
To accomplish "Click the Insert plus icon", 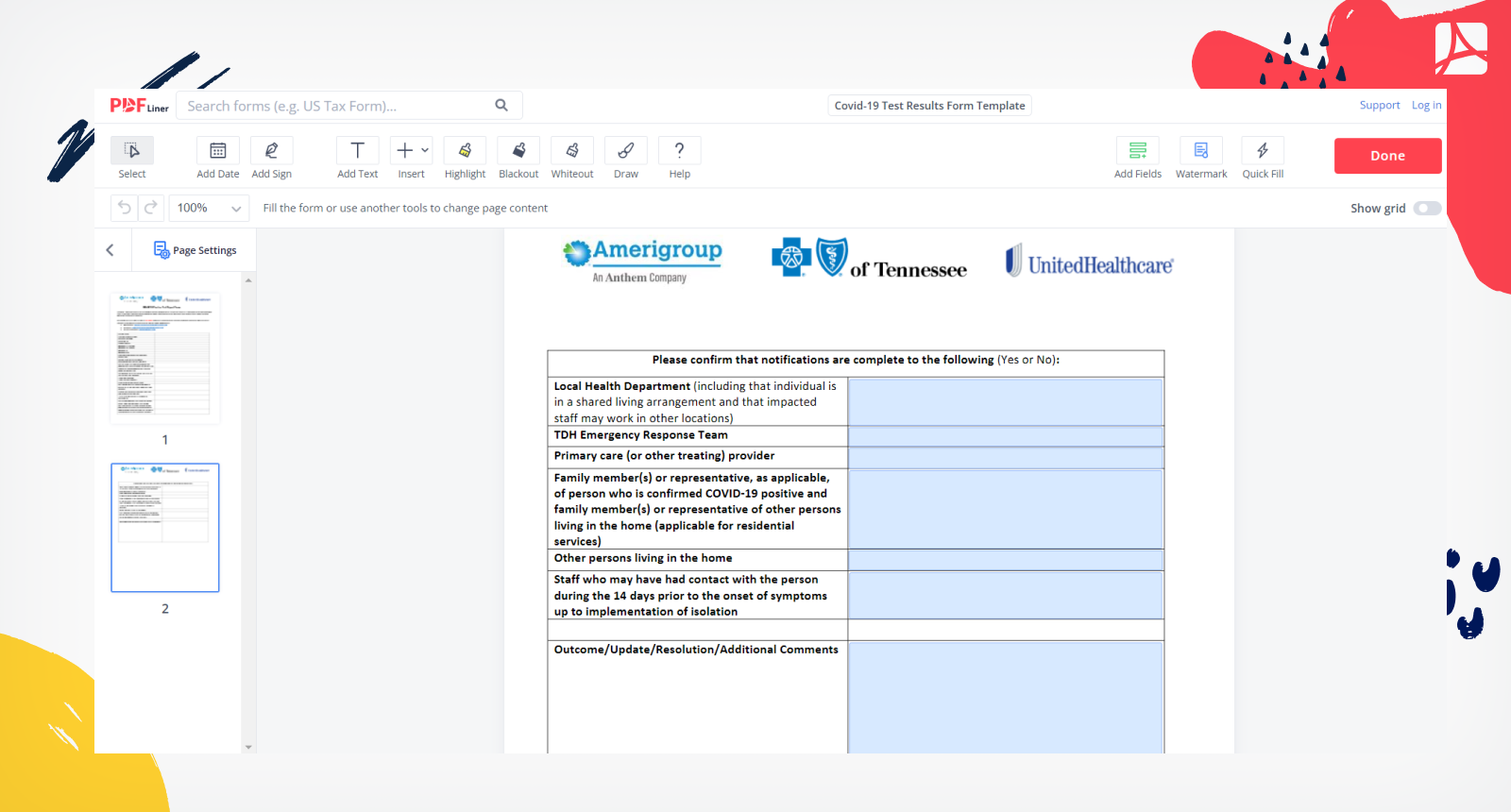I will click(404, 150).
